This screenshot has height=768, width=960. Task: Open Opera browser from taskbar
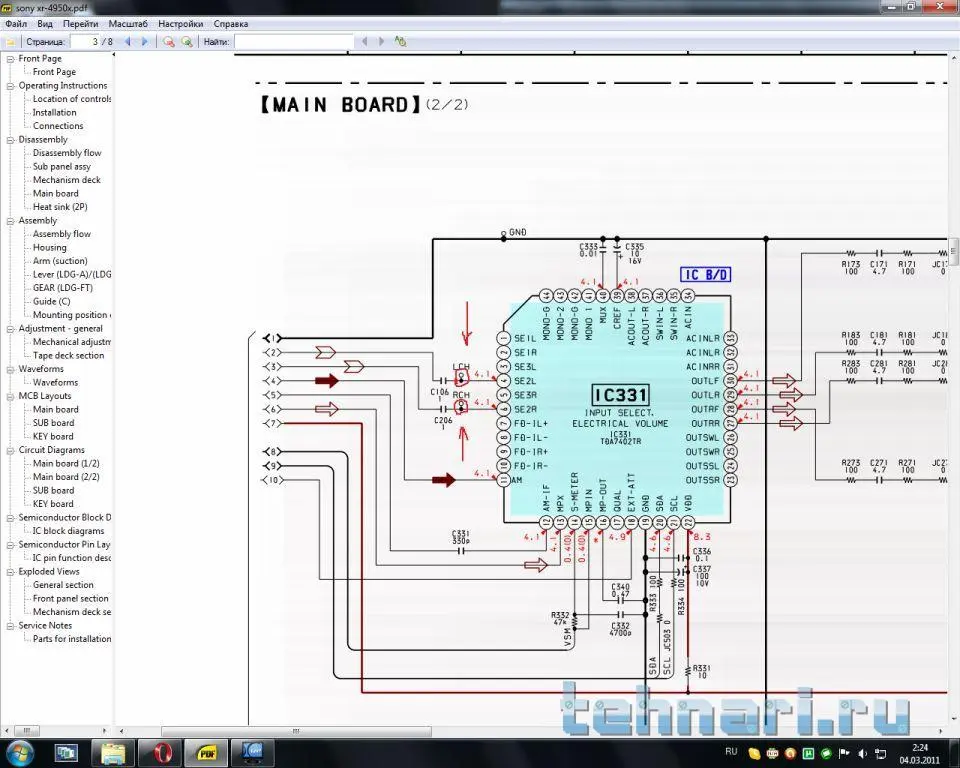161,753
